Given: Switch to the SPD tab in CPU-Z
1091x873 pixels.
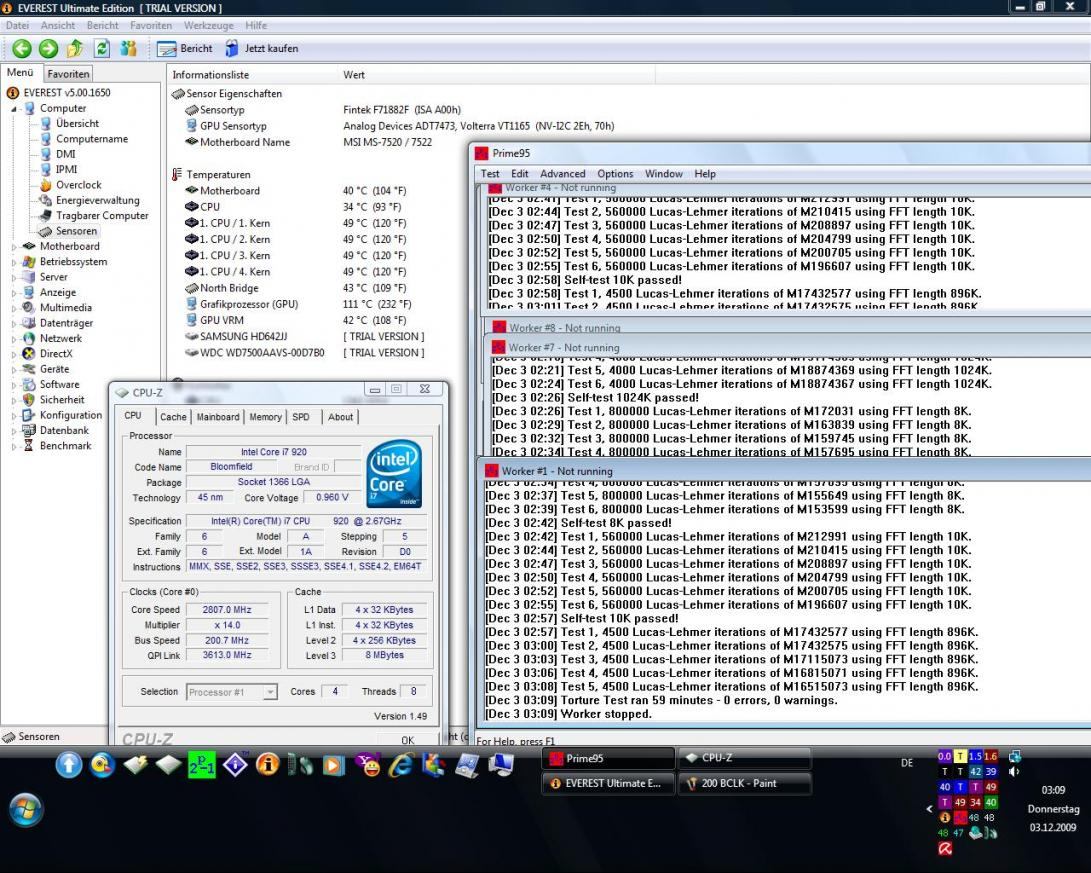Looking at the screenshot, I should pyautogui.click(x=301, y=417).
